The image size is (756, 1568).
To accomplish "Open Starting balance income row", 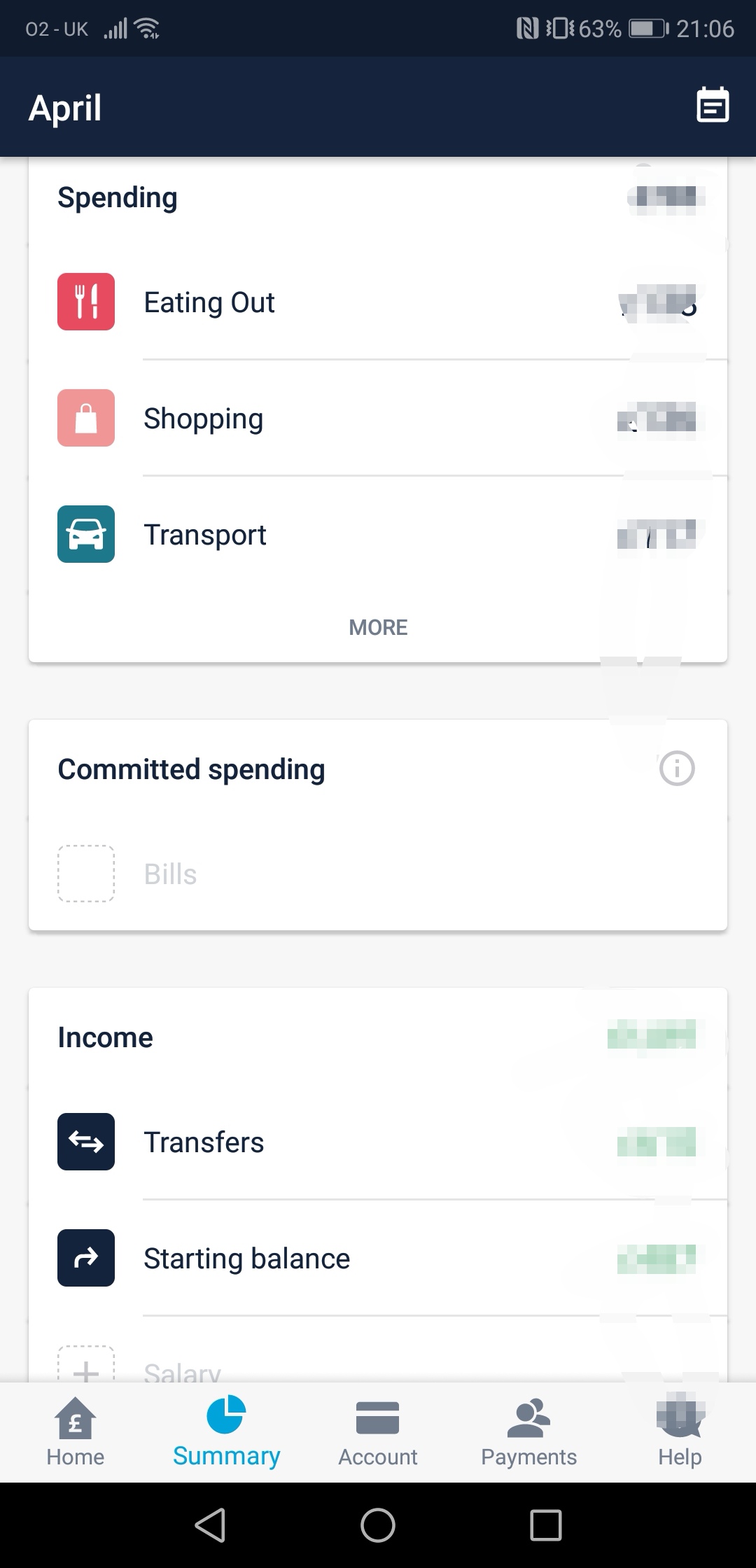I will tap(378, 1259).
